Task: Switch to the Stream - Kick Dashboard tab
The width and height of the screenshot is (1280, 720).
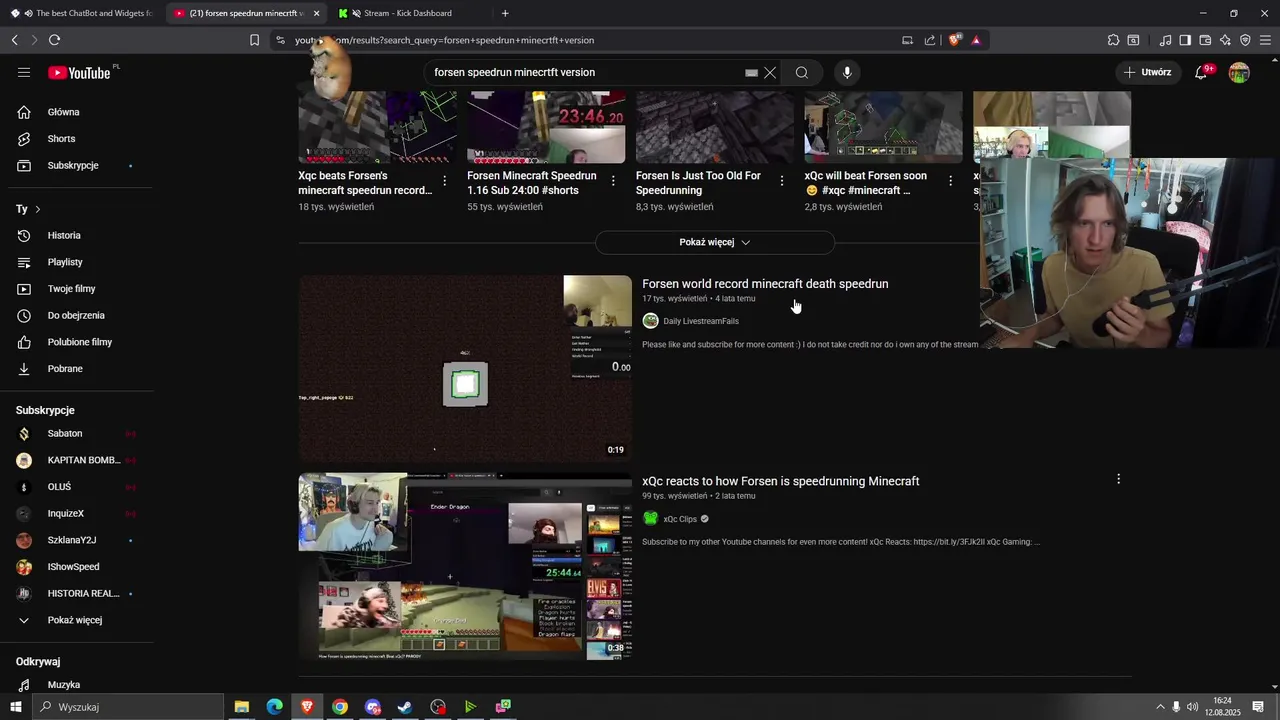Action: point(407,13)
